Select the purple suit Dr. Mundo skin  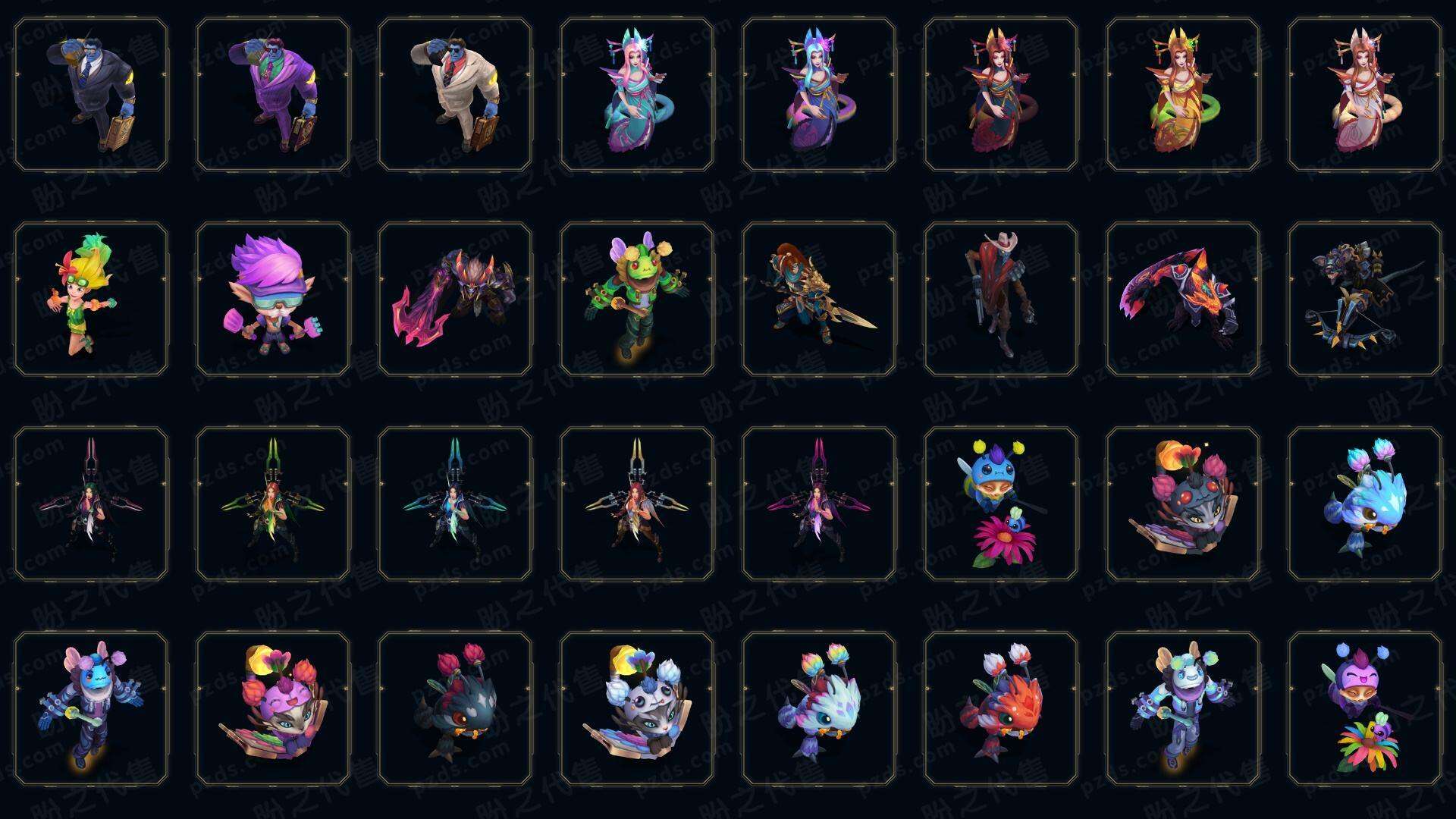[x=273, y=95]
